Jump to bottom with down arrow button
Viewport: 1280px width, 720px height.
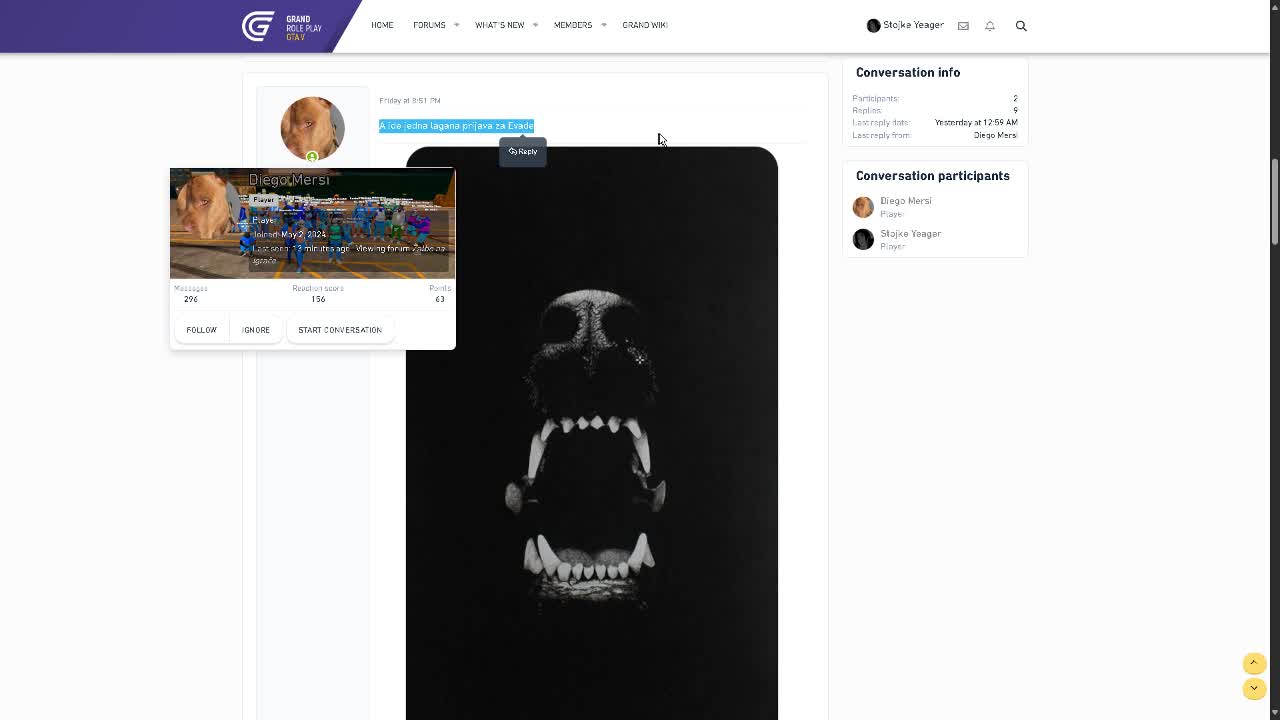tap(1254, 688)
